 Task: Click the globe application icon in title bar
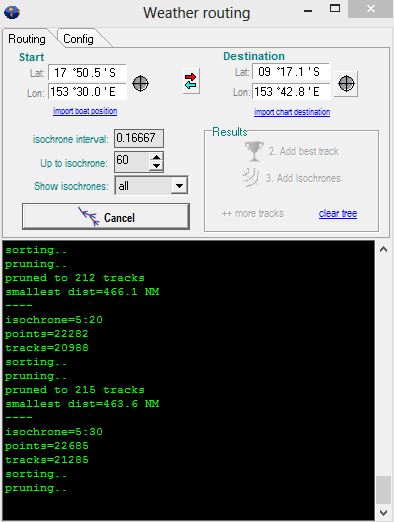pyautogui.click(x=12, y=13)
